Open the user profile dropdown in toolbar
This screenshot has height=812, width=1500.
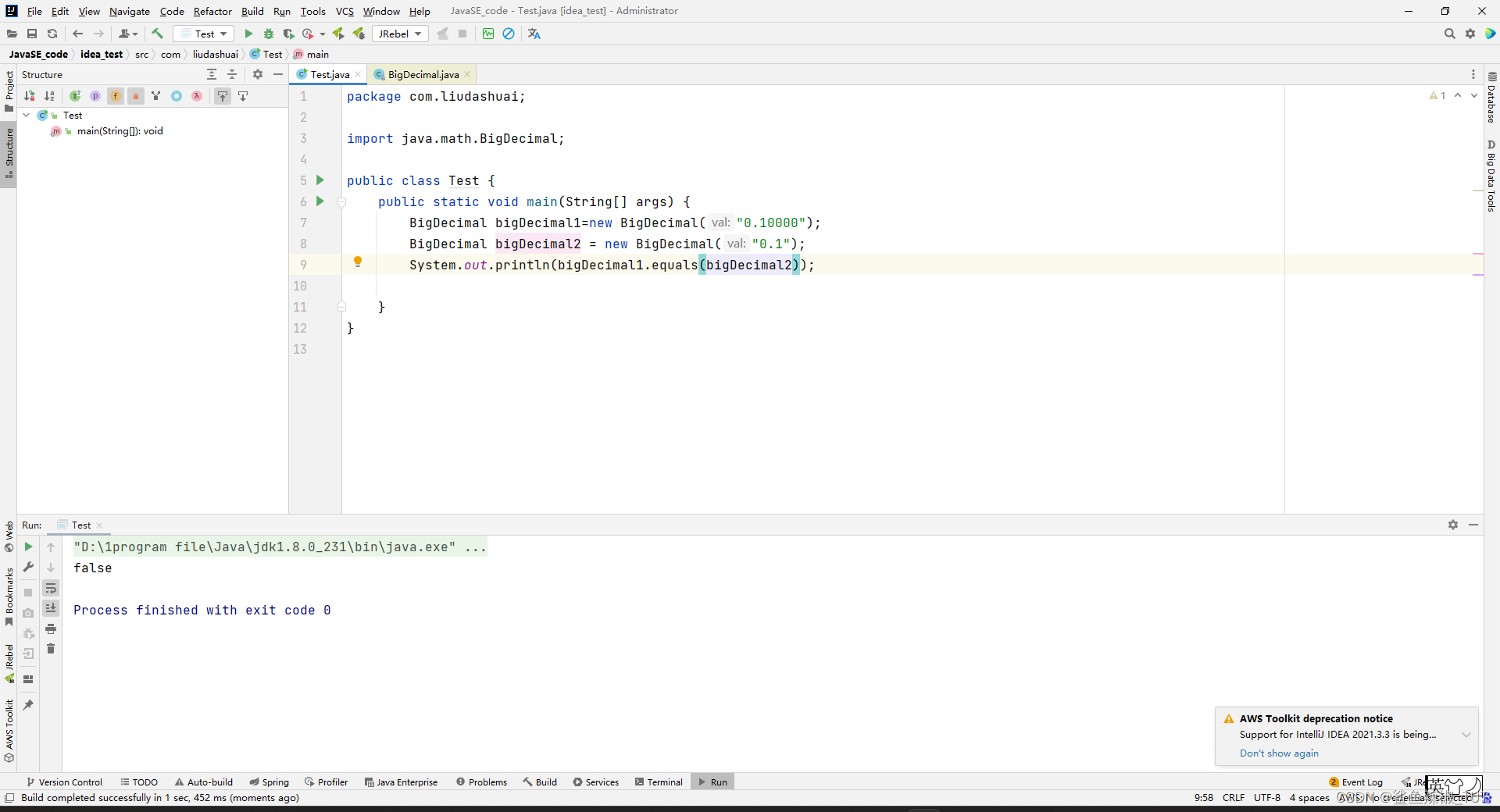(128, 34)
